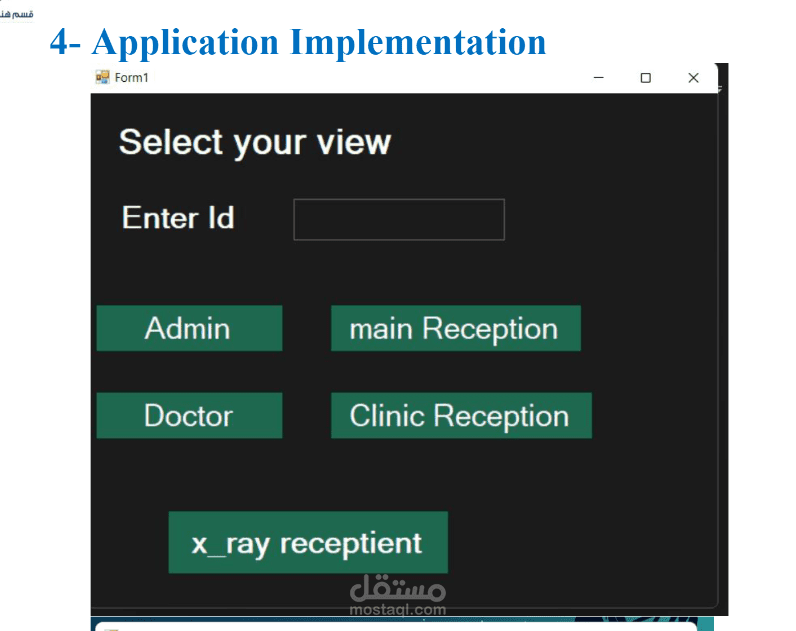Maximize the Form1 window
796x631 pixels.
tap(646, 78)
